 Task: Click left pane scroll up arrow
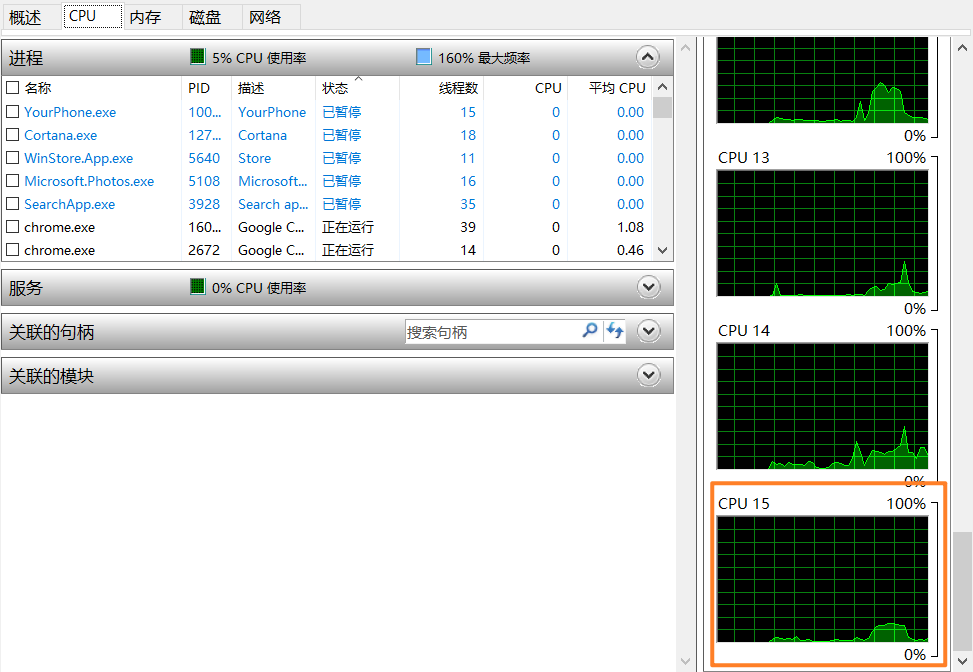tap(686, 48)
